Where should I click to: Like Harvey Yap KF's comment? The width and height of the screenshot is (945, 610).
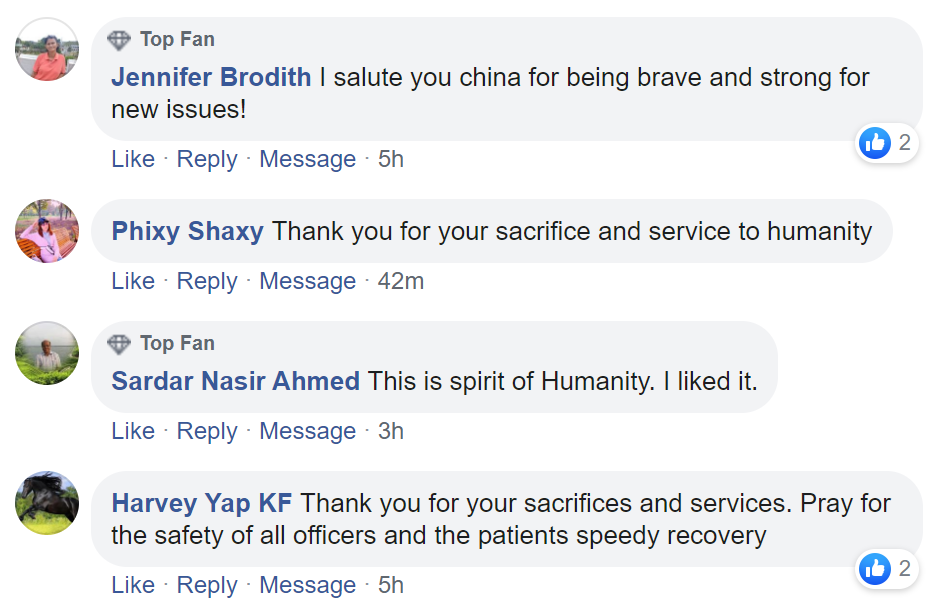(x=133, y=585)
